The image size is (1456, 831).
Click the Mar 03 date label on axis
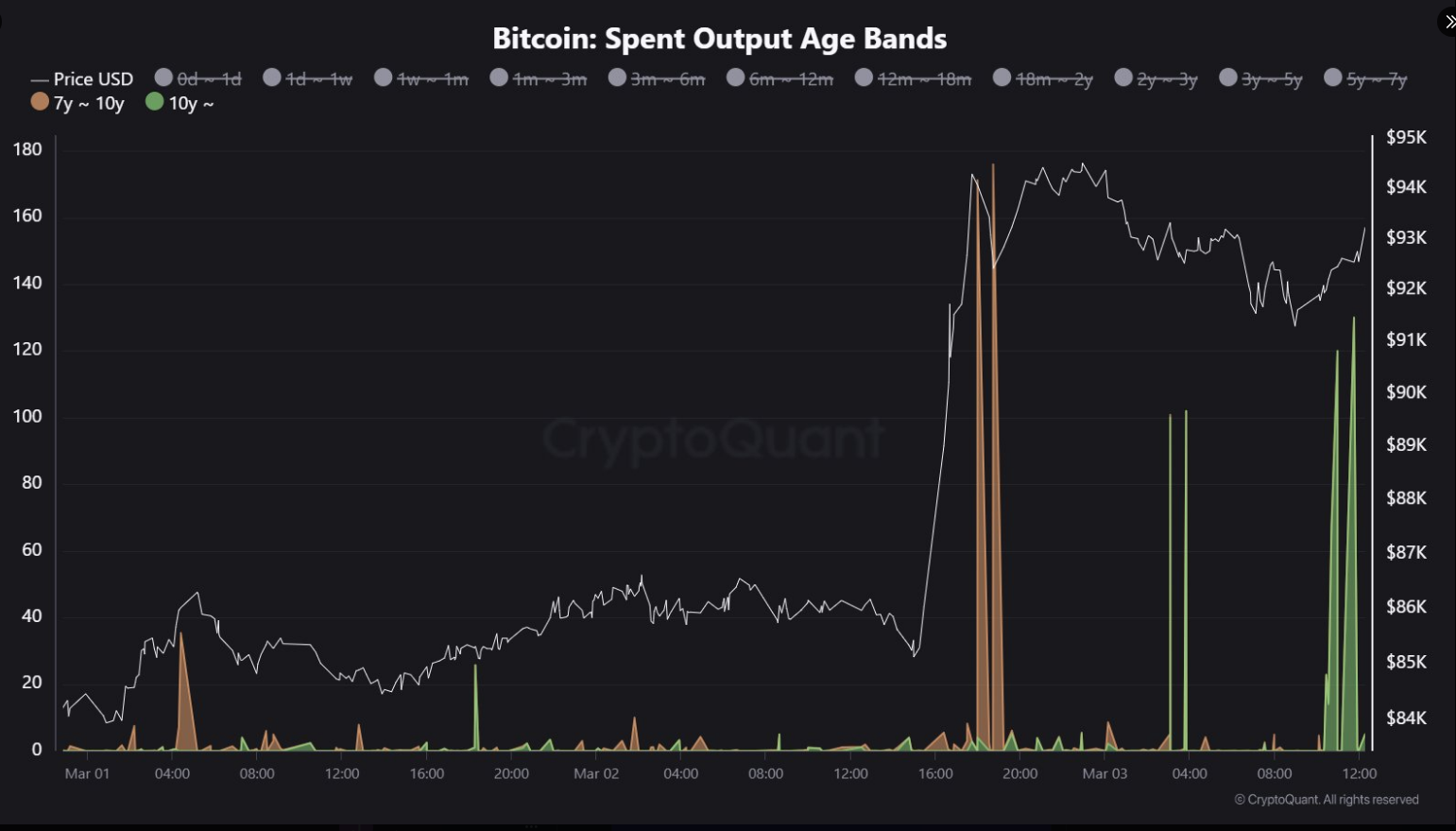[1105, 773]
